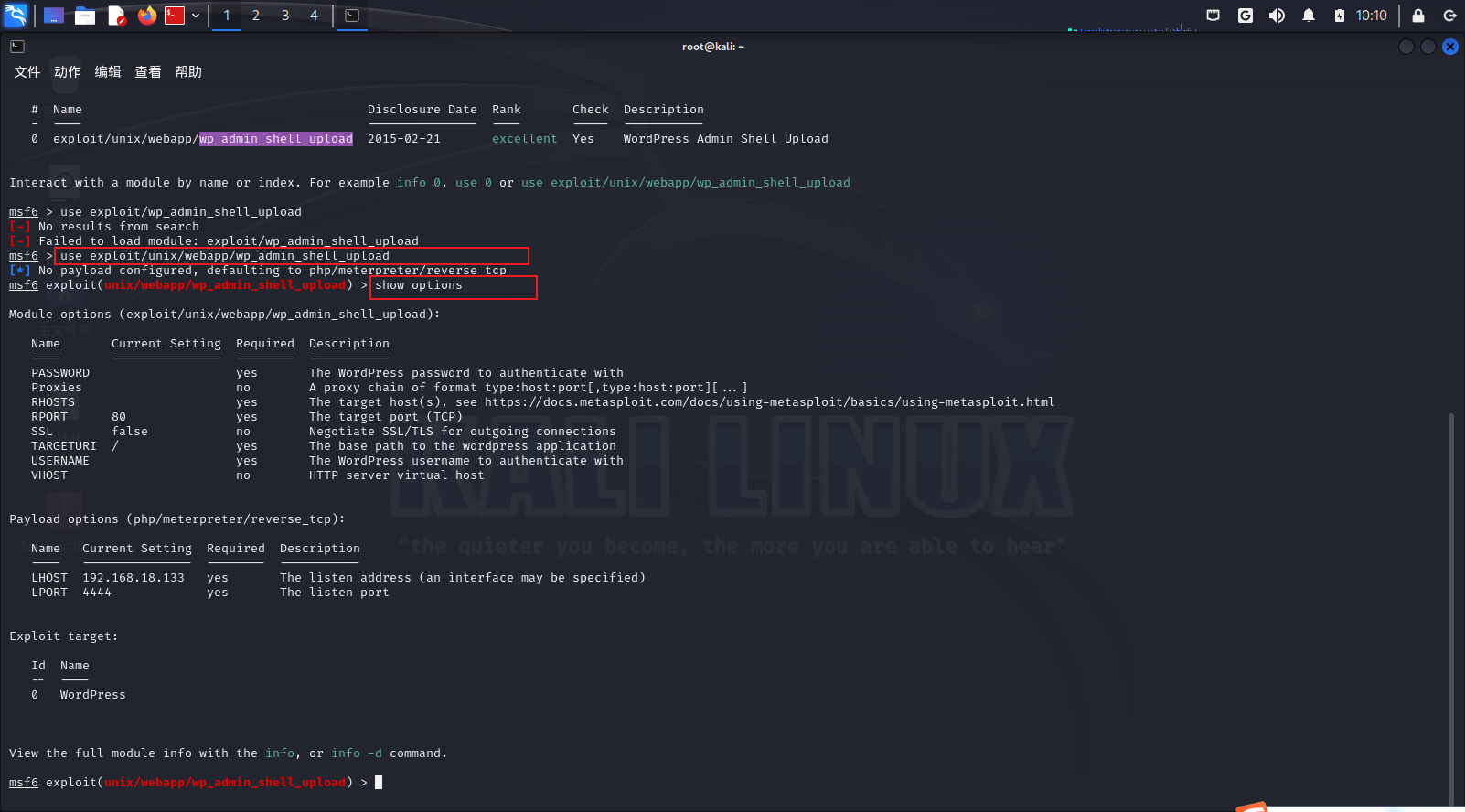Expand the terminal launcher dropdown arrow

pyautogui.click(x=196, y=16)
